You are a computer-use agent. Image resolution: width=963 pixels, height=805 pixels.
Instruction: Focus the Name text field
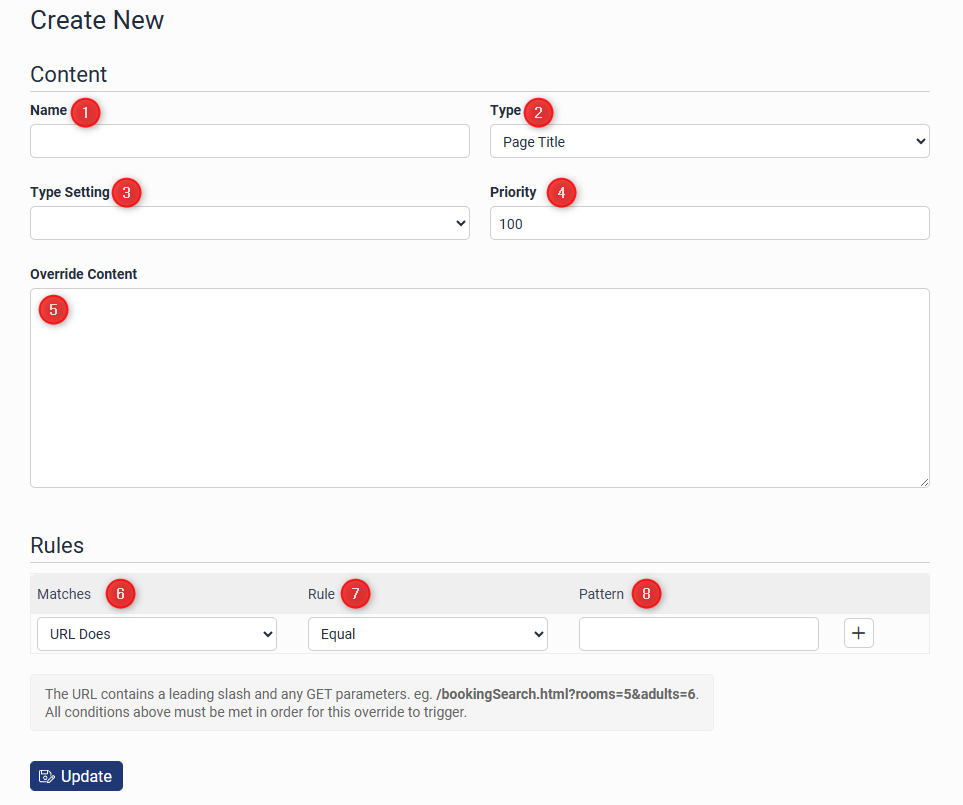pyautogui.click(x=249, y=141)
